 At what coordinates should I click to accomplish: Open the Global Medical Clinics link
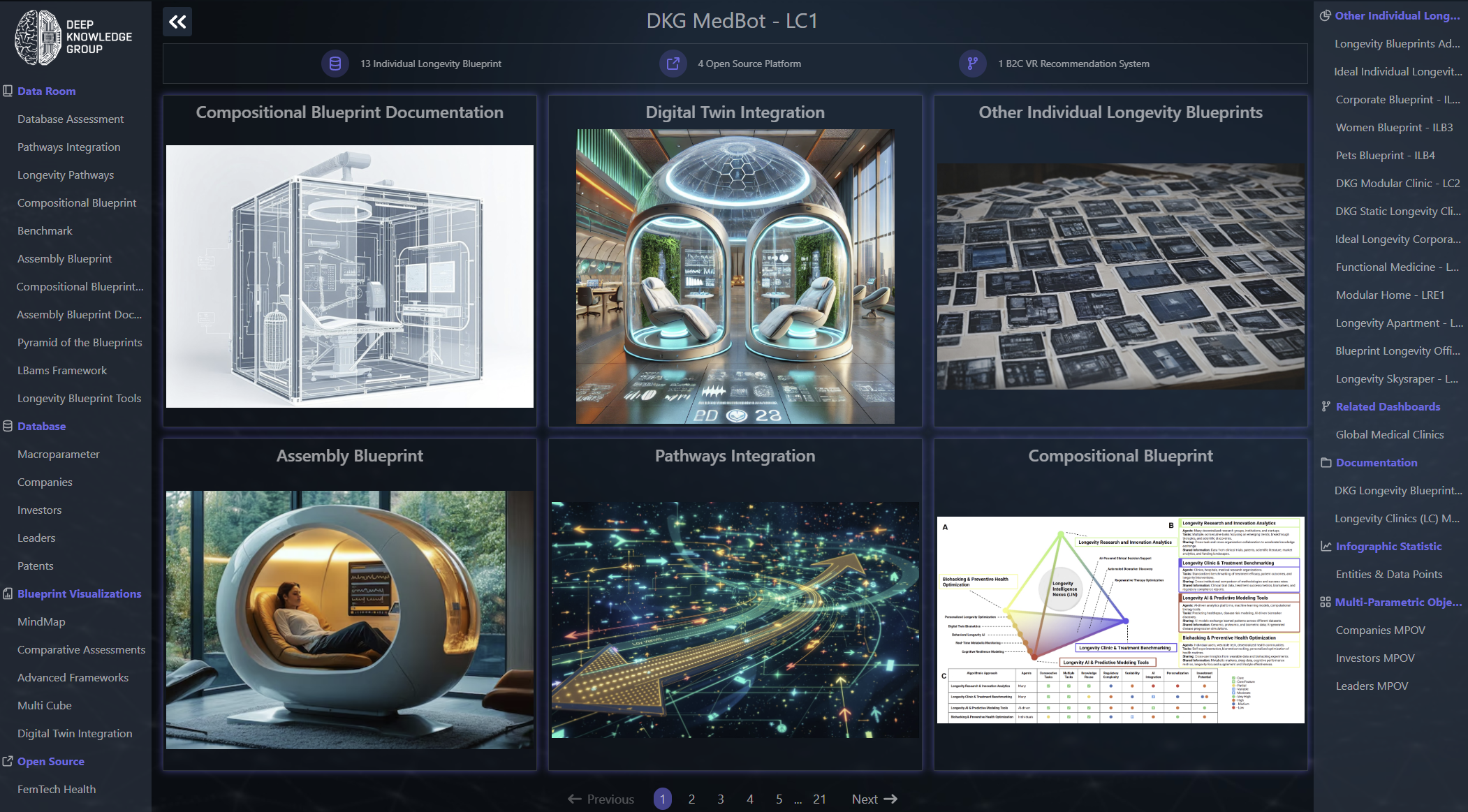click(1389, 434)
